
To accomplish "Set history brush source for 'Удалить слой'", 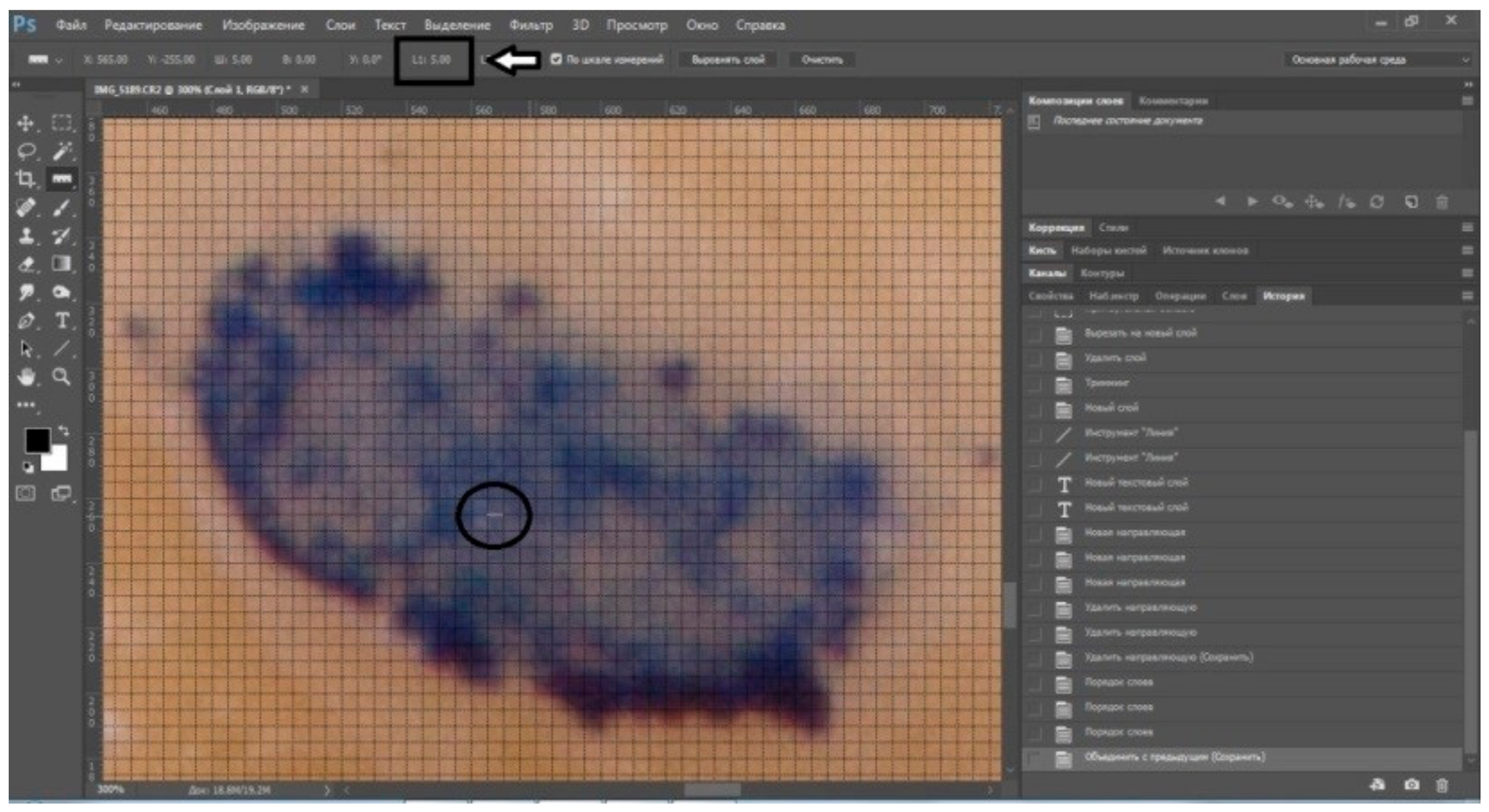I will coord(1035,358).
